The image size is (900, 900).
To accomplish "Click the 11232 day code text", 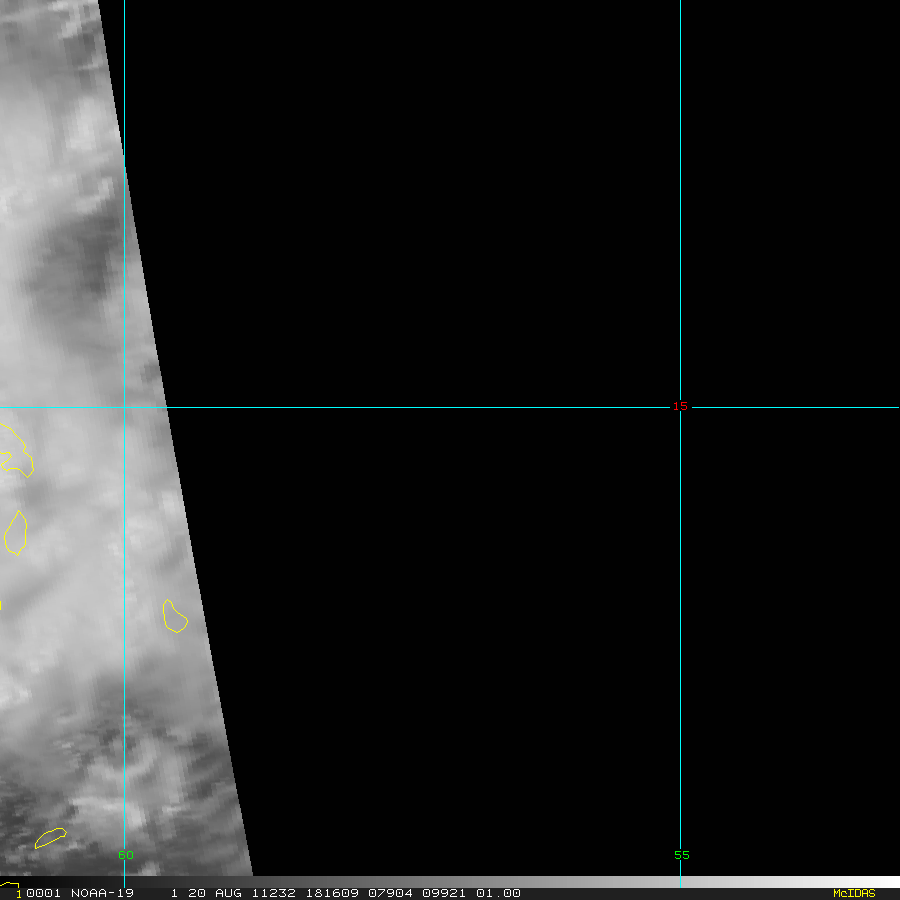I will pos(273,893).
